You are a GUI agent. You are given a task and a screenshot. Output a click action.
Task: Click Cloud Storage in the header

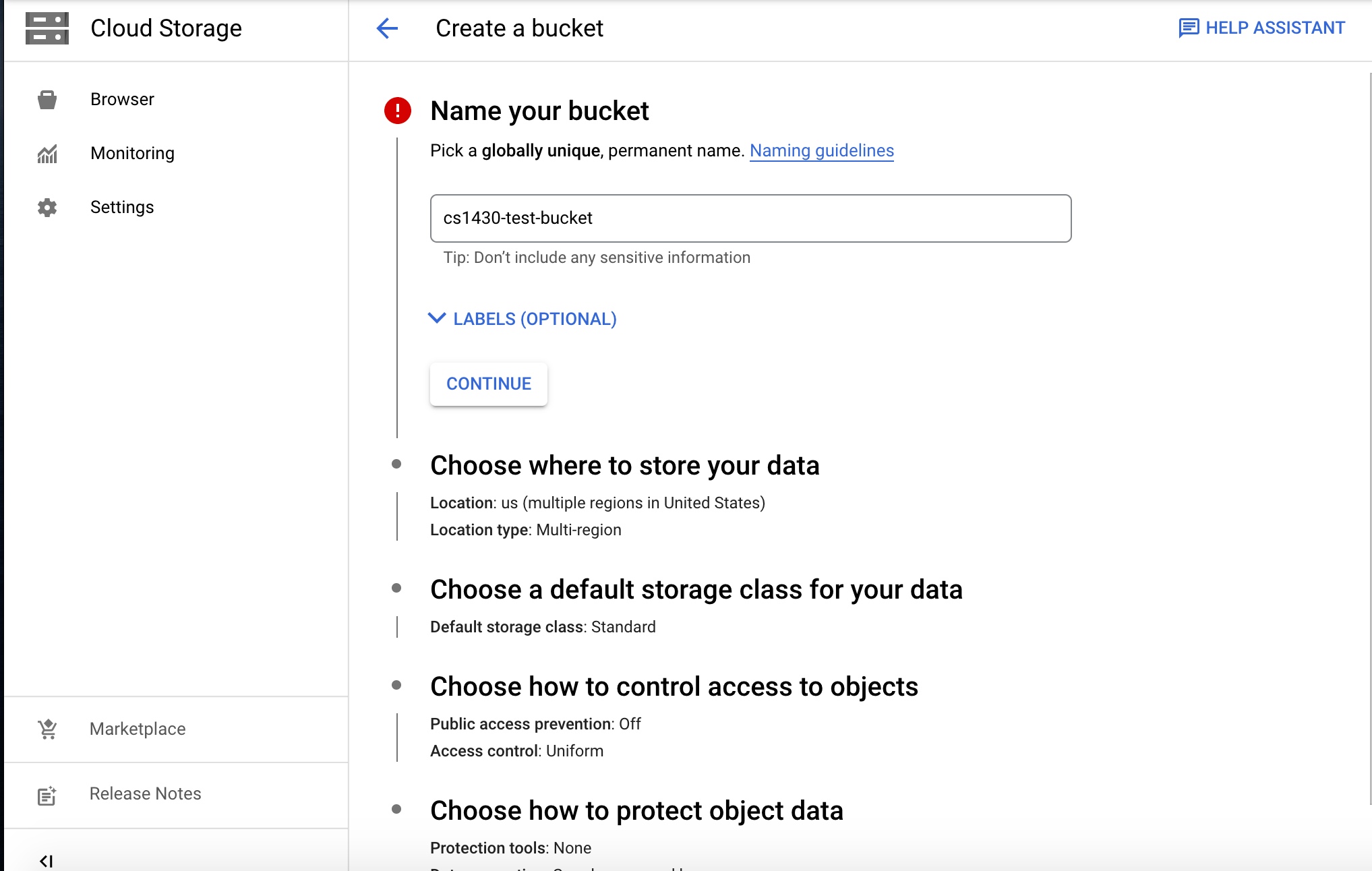click(x=166, y=28)
